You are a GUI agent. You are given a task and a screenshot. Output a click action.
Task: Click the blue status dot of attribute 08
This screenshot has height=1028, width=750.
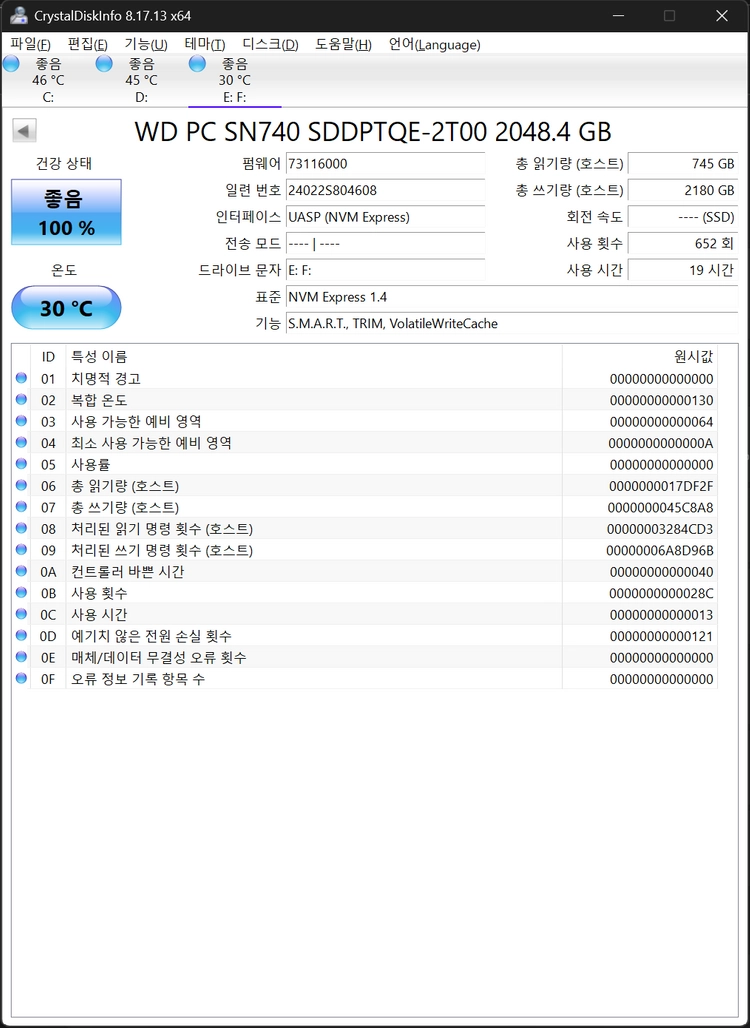coord(22,528)
